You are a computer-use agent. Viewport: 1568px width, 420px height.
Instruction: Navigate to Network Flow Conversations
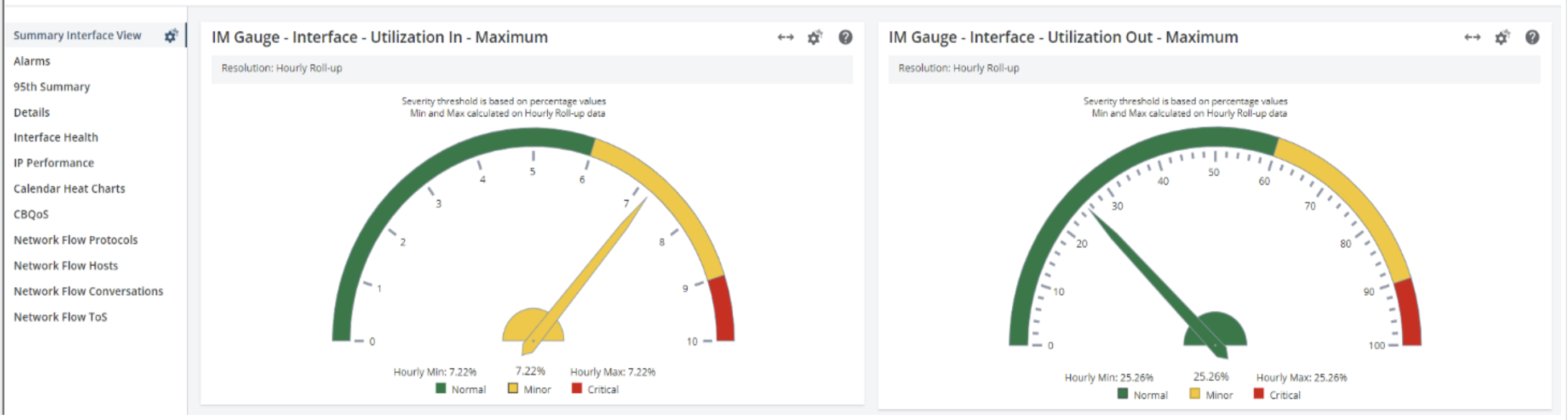88,291
